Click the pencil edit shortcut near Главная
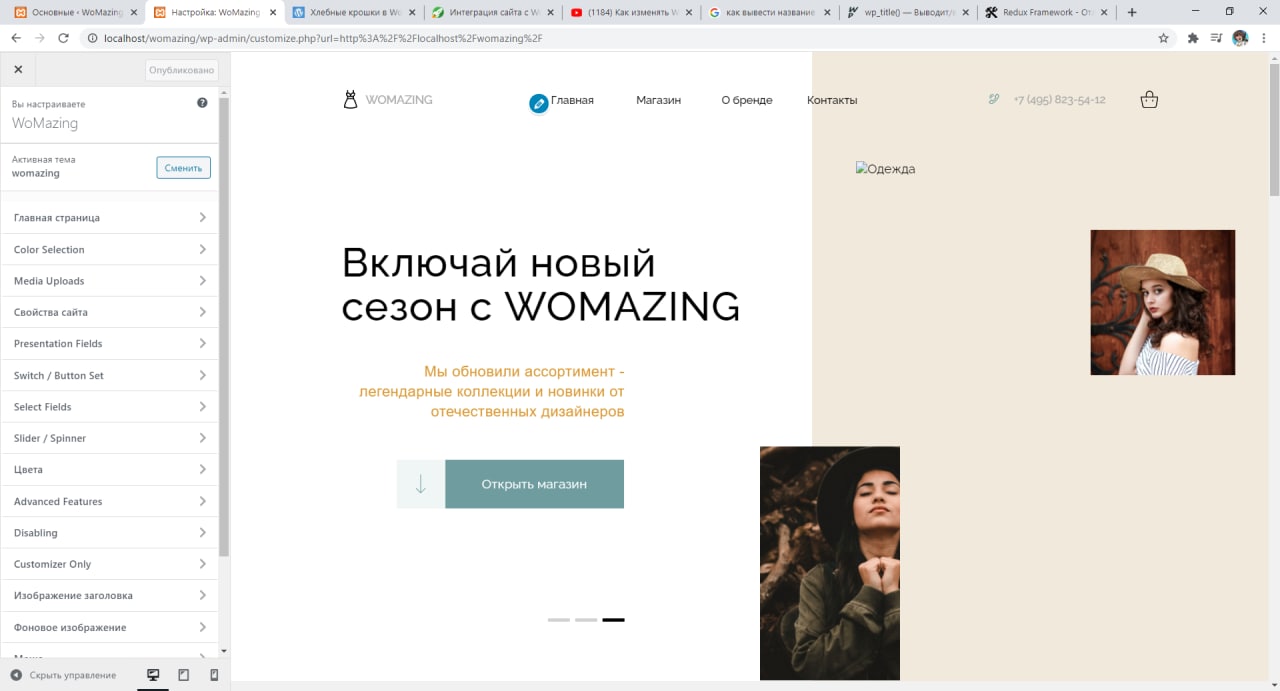This screenshot has width=1280, height=691. point(539,103)
